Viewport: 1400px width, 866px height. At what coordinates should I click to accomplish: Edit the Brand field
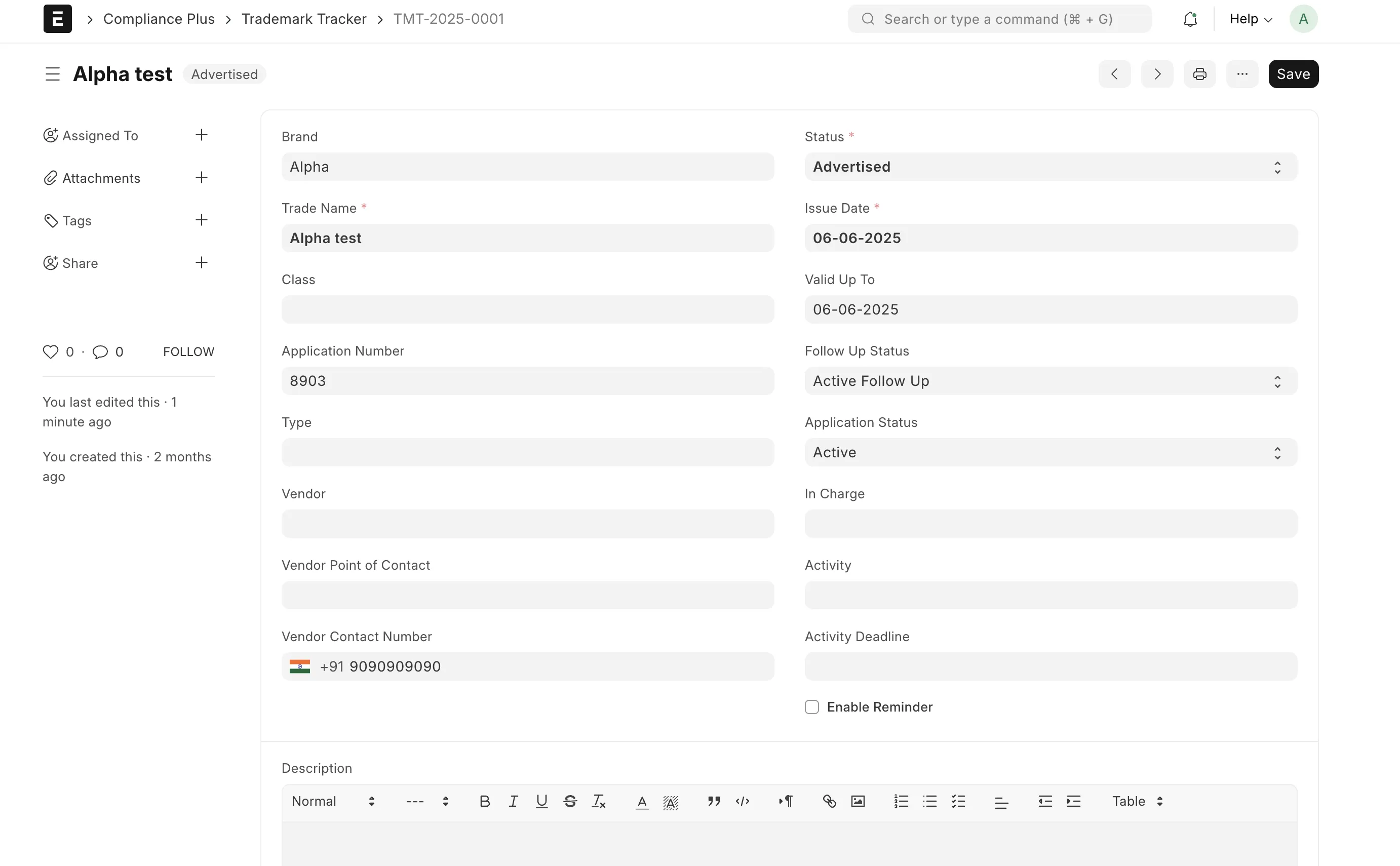coord(528,167)
